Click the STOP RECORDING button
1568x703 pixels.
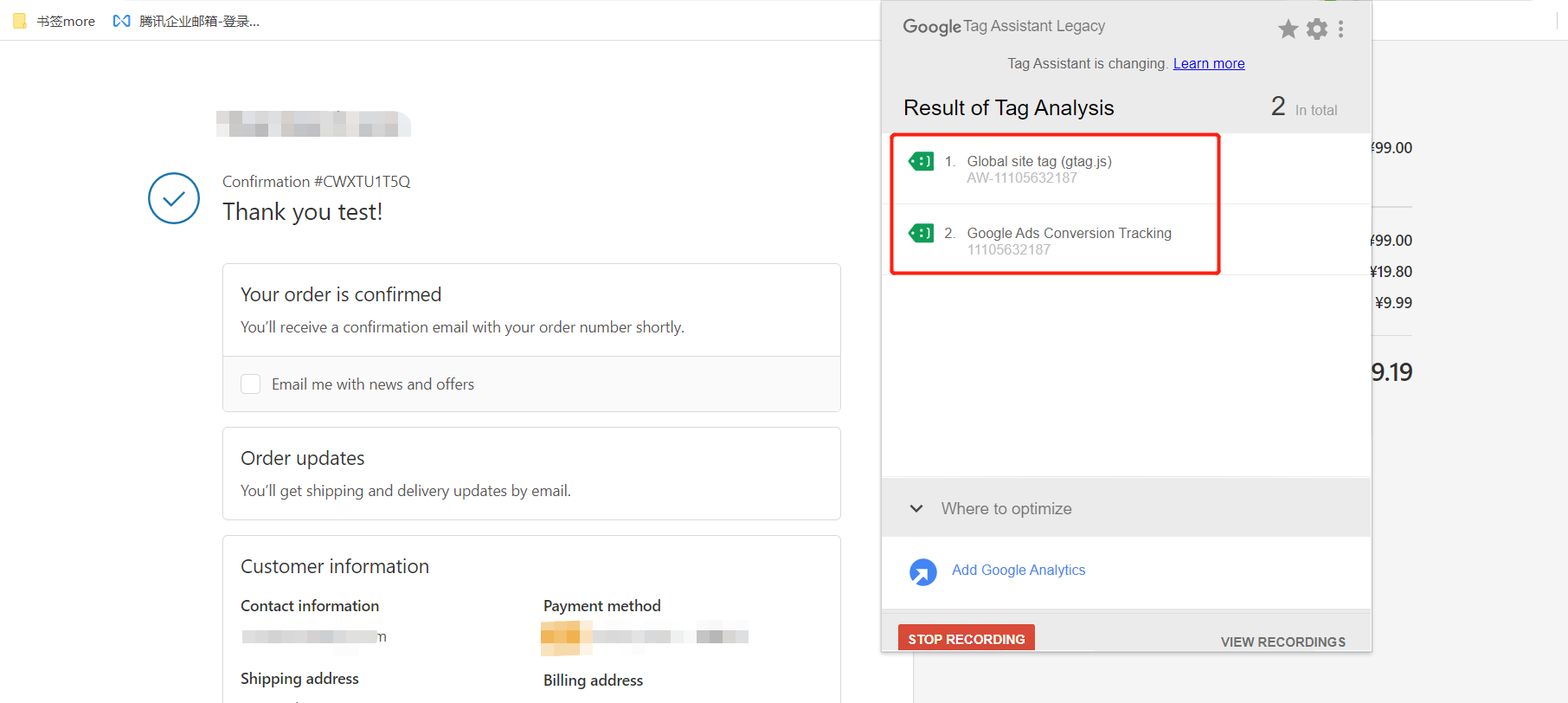[967, 638]
